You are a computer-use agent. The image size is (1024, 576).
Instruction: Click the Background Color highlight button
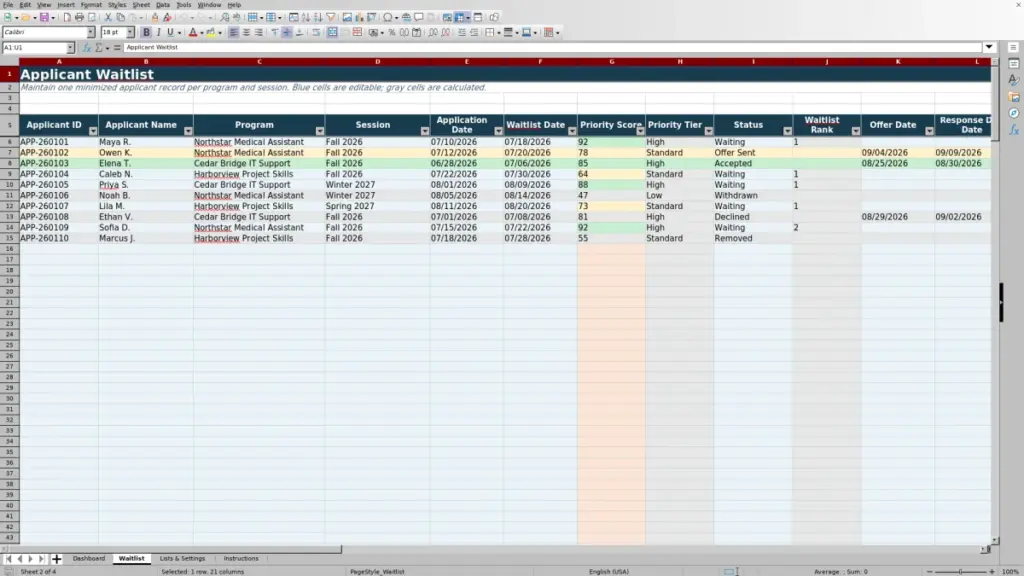tap(211, 33)
